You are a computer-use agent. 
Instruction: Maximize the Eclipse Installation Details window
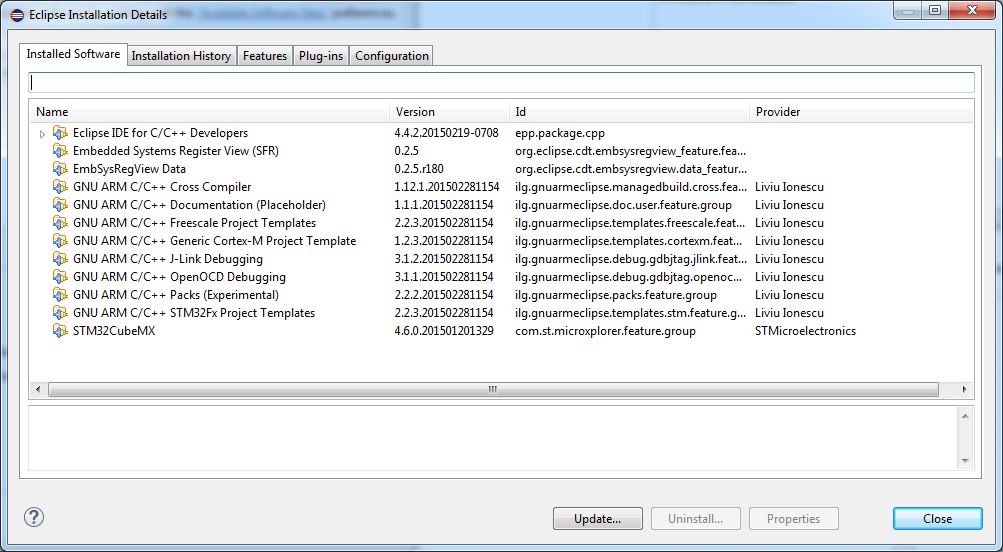pyautogui.click(x=935, y=11)
